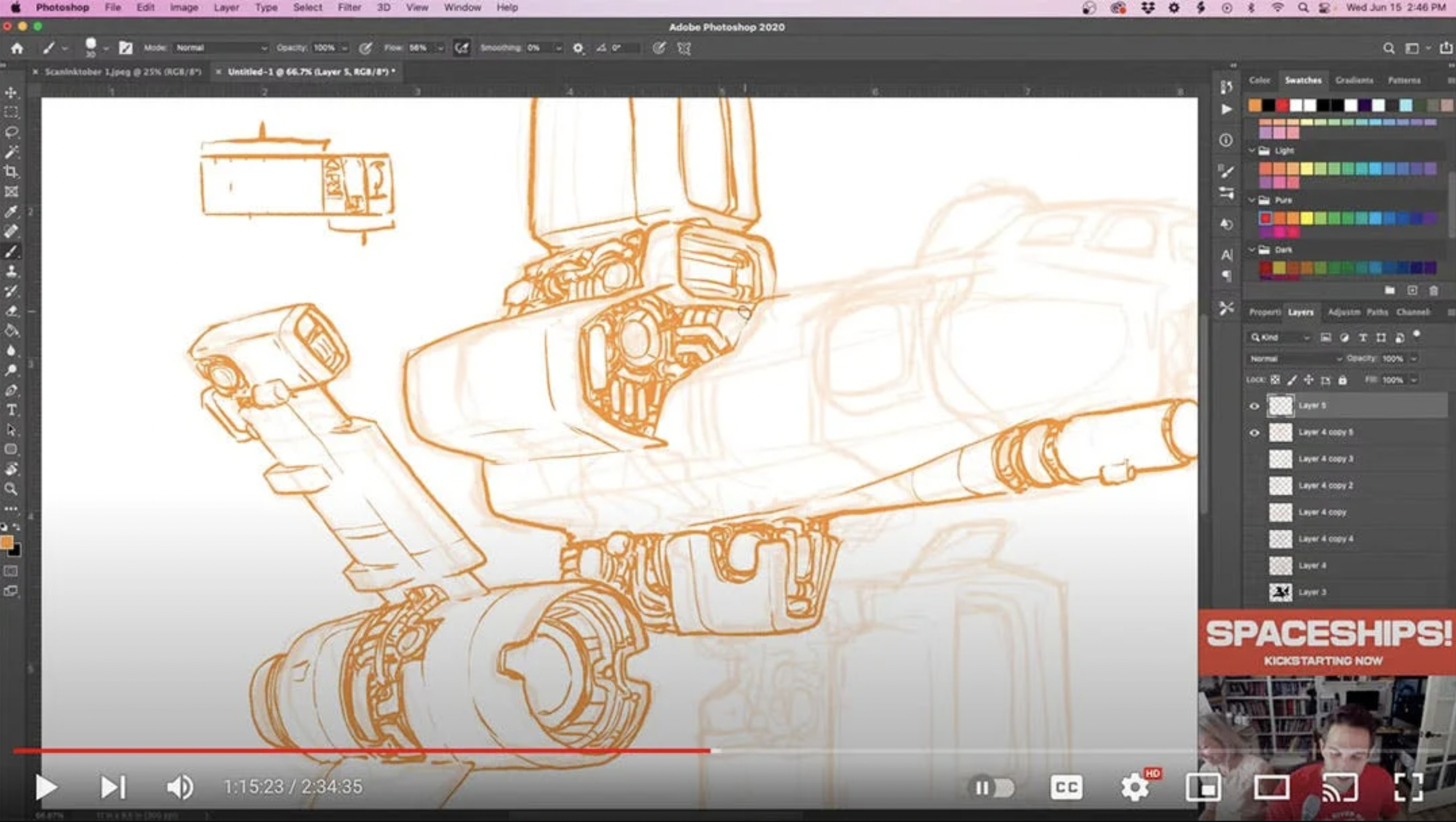Click the create new swatch icon

click(x=1412, y=291)
